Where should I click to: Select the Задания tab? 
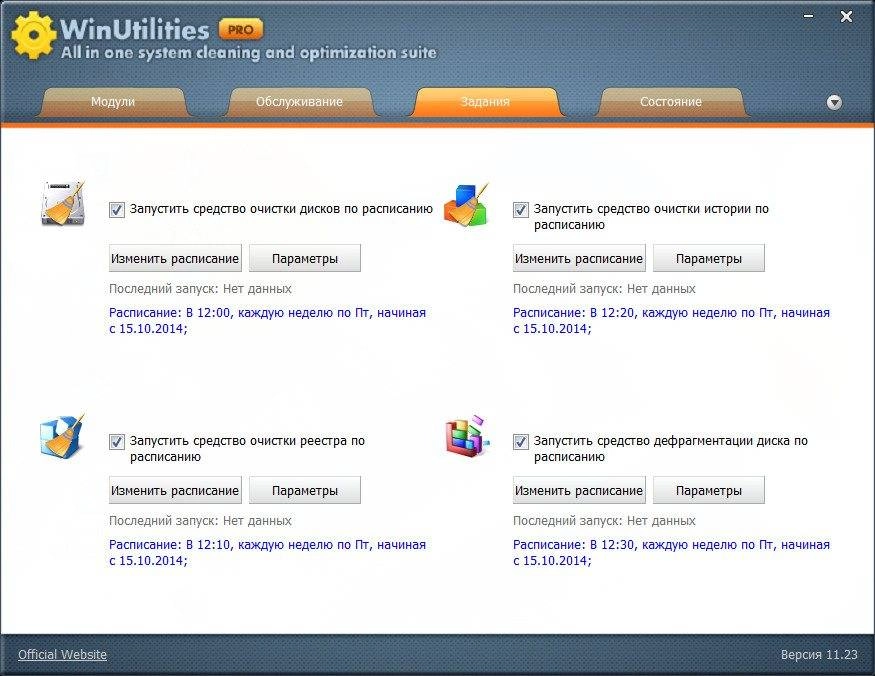click(485, 102)
